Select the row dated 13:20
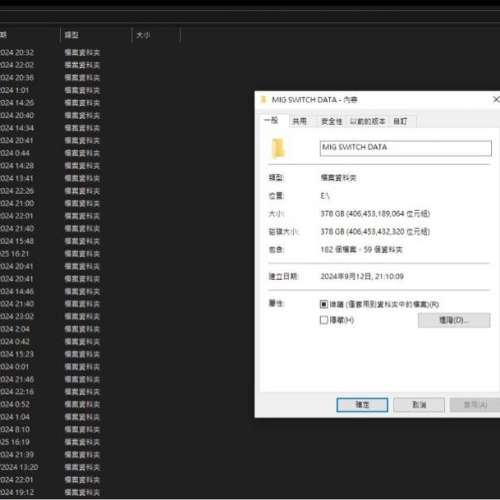Screen dimensions: 500x500 click(50, 467)
